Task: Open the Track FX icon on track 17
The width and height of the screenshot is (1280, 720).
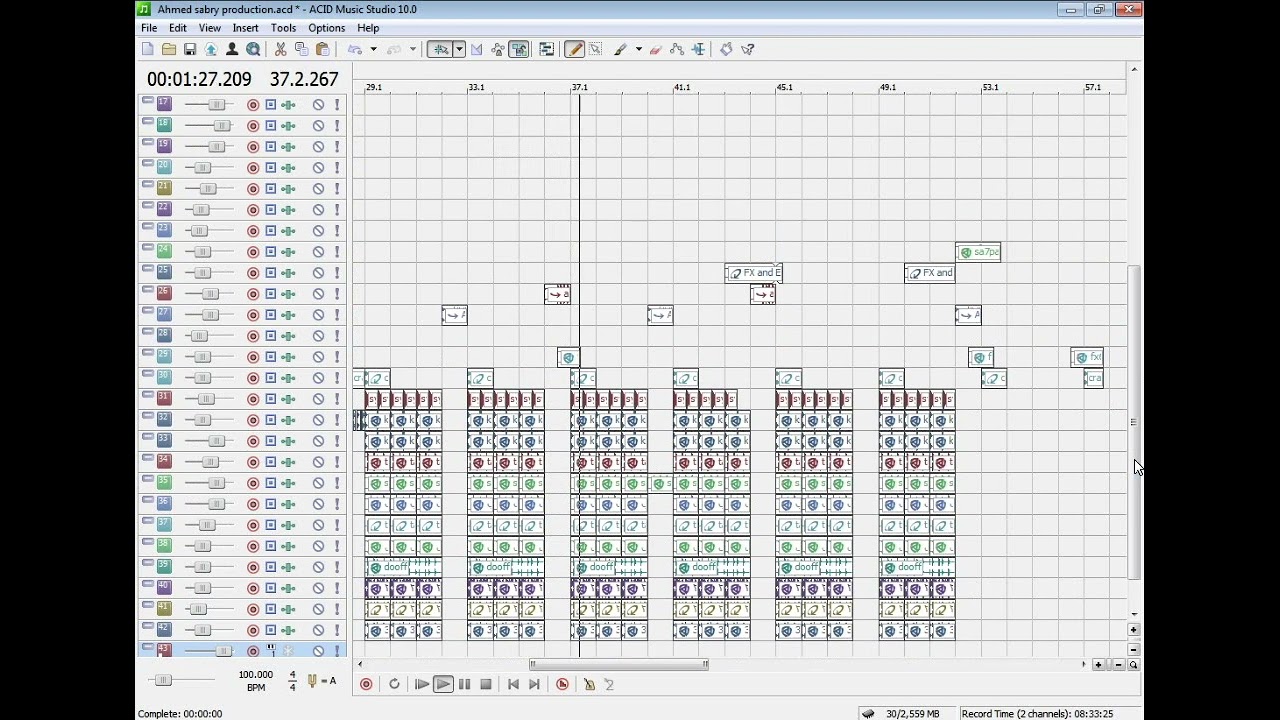Action: tap(288, 105)
